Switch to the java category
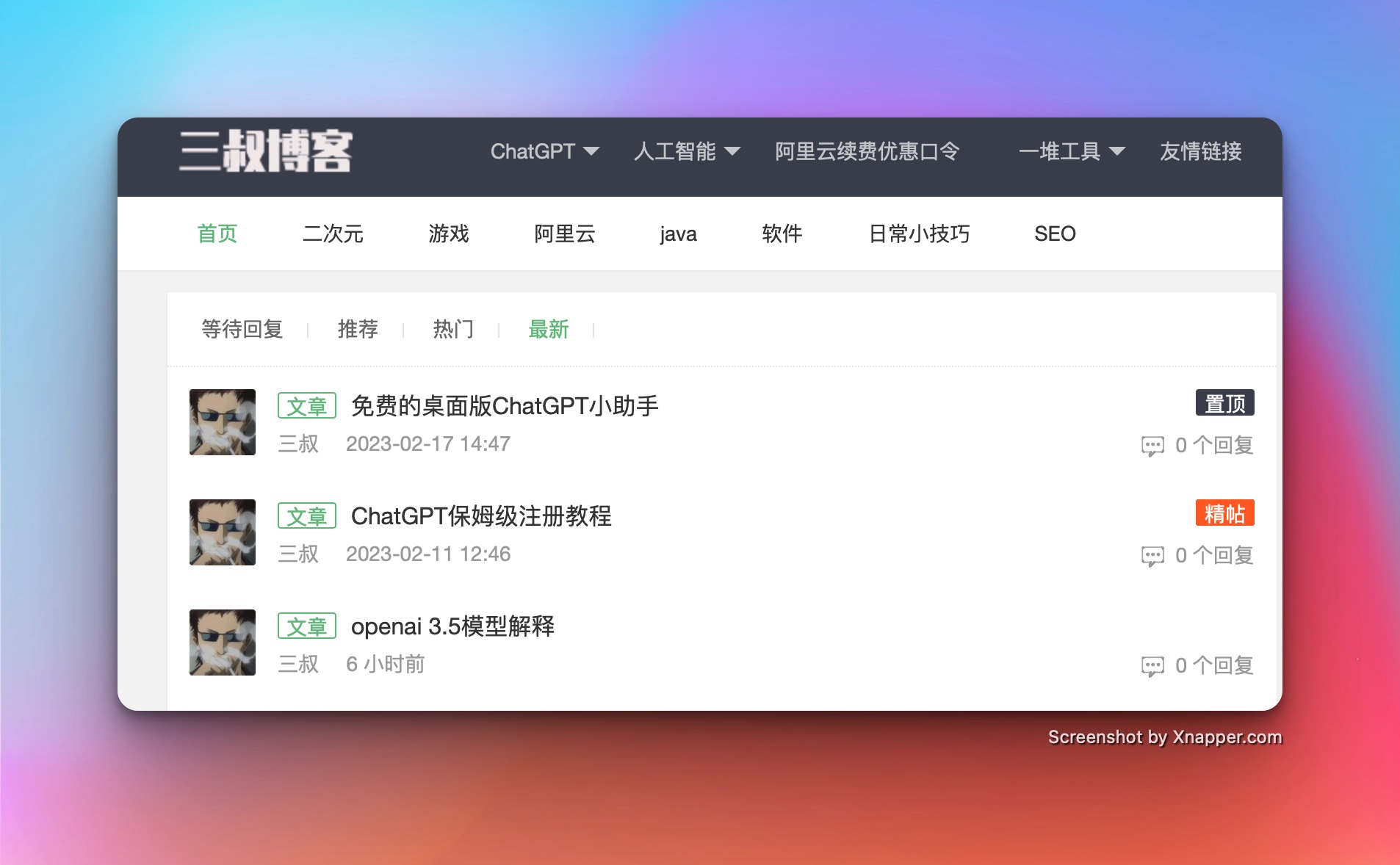The height and width of the screenshot is (865, 1400). pos(678,234)
